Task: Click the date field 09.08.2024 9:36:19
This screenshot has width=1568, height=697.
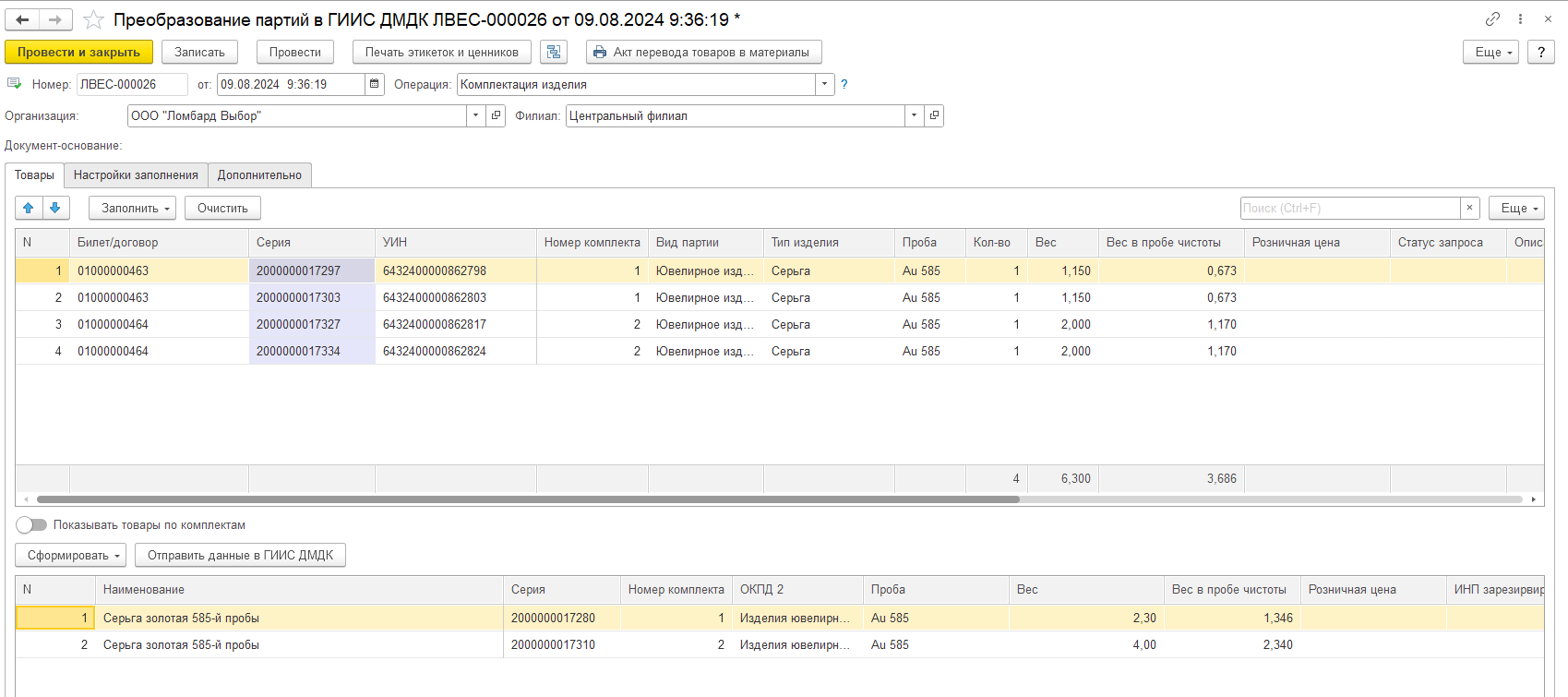Action: tap(291, 84)
